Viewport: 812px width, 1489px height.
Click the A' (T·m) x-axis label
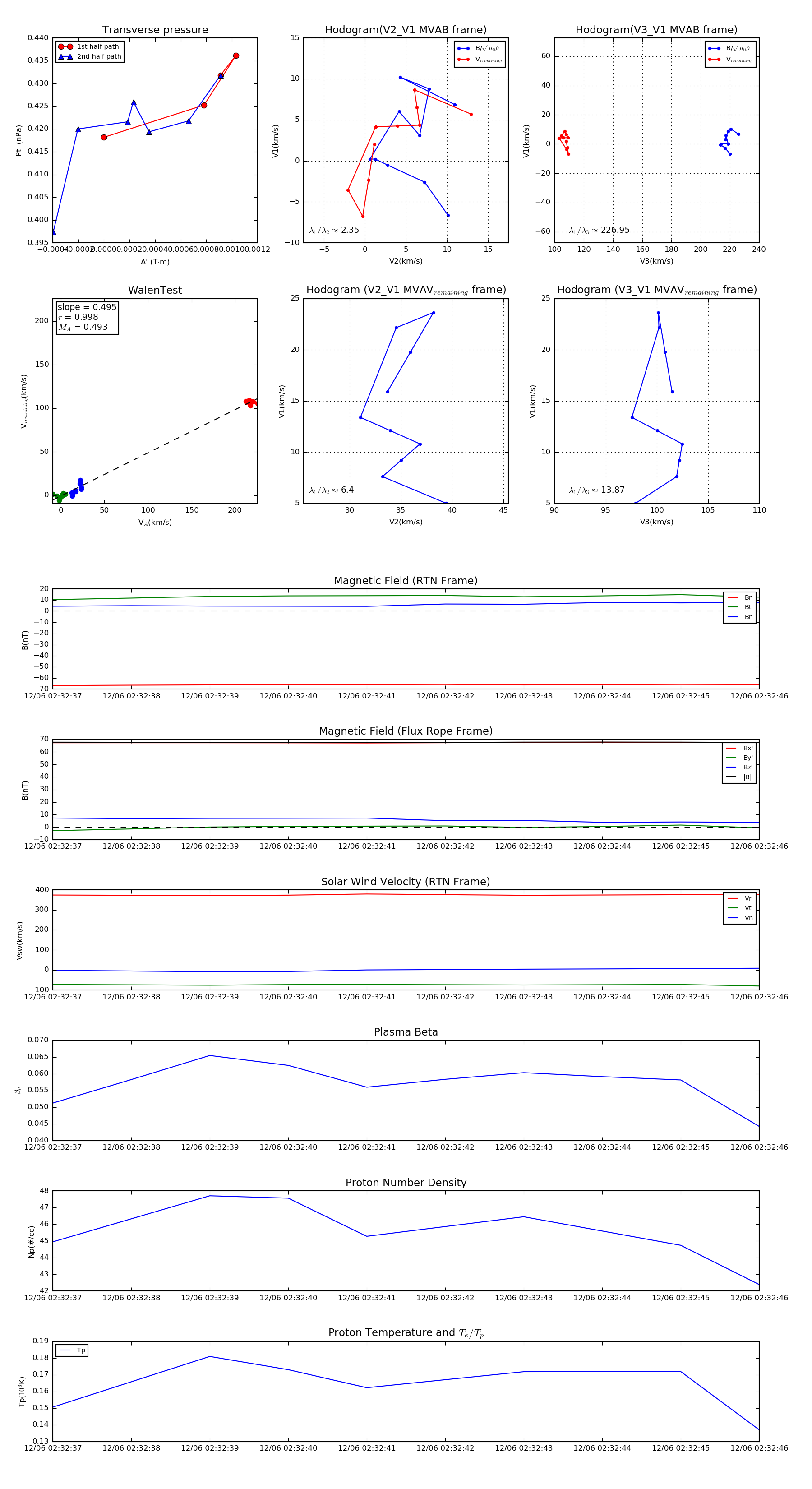155,262
